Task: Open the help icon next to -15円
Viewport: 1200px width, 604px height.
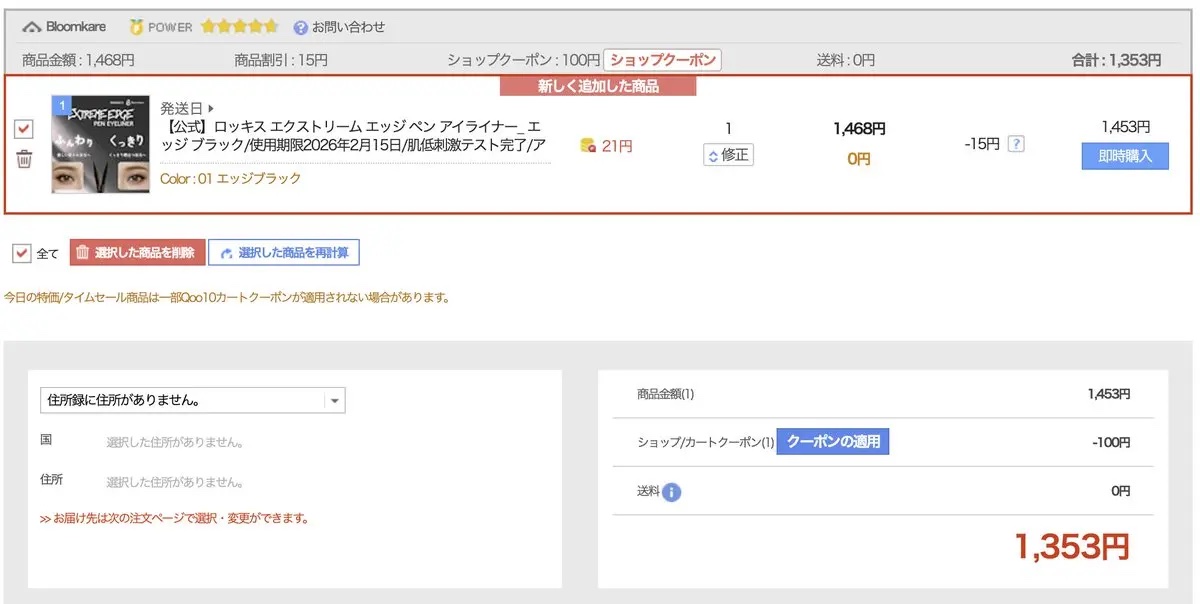Action: point(1016,144)
